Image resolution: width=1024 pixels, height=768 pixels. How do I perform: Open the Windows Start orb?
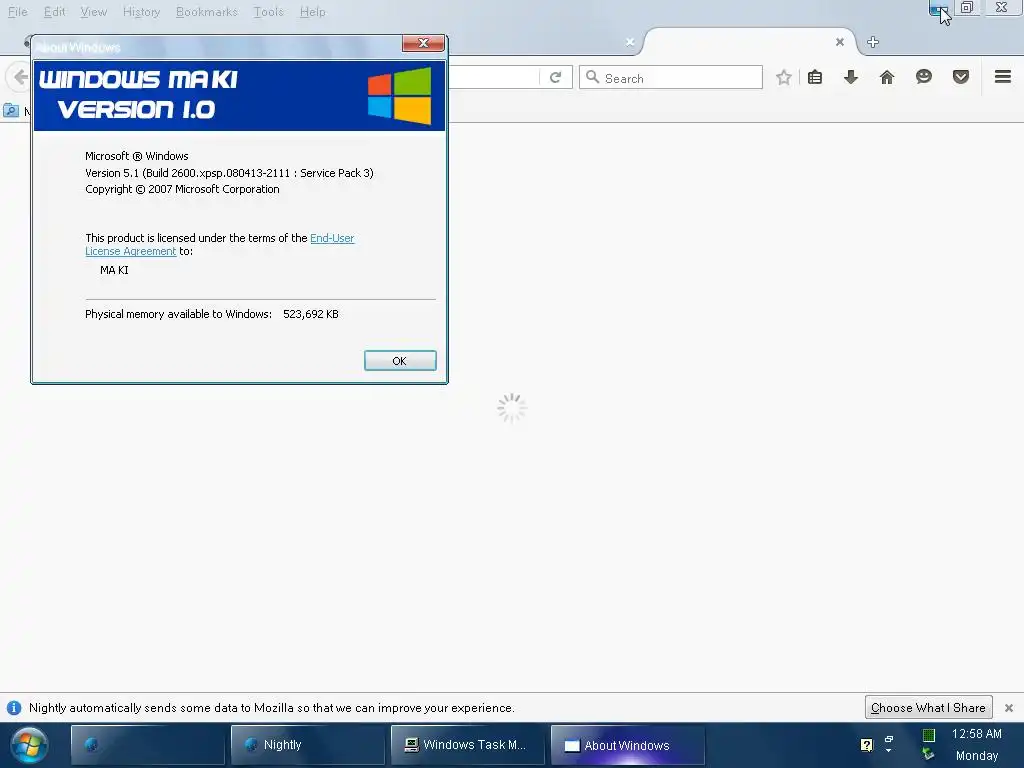click(x=29, y=744)
